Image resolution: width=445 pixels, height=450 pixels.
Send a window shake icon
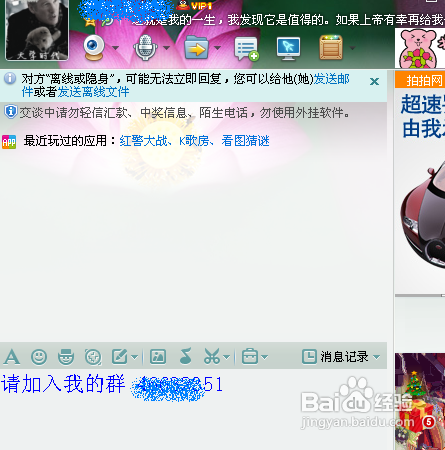[x=93, y=357]
